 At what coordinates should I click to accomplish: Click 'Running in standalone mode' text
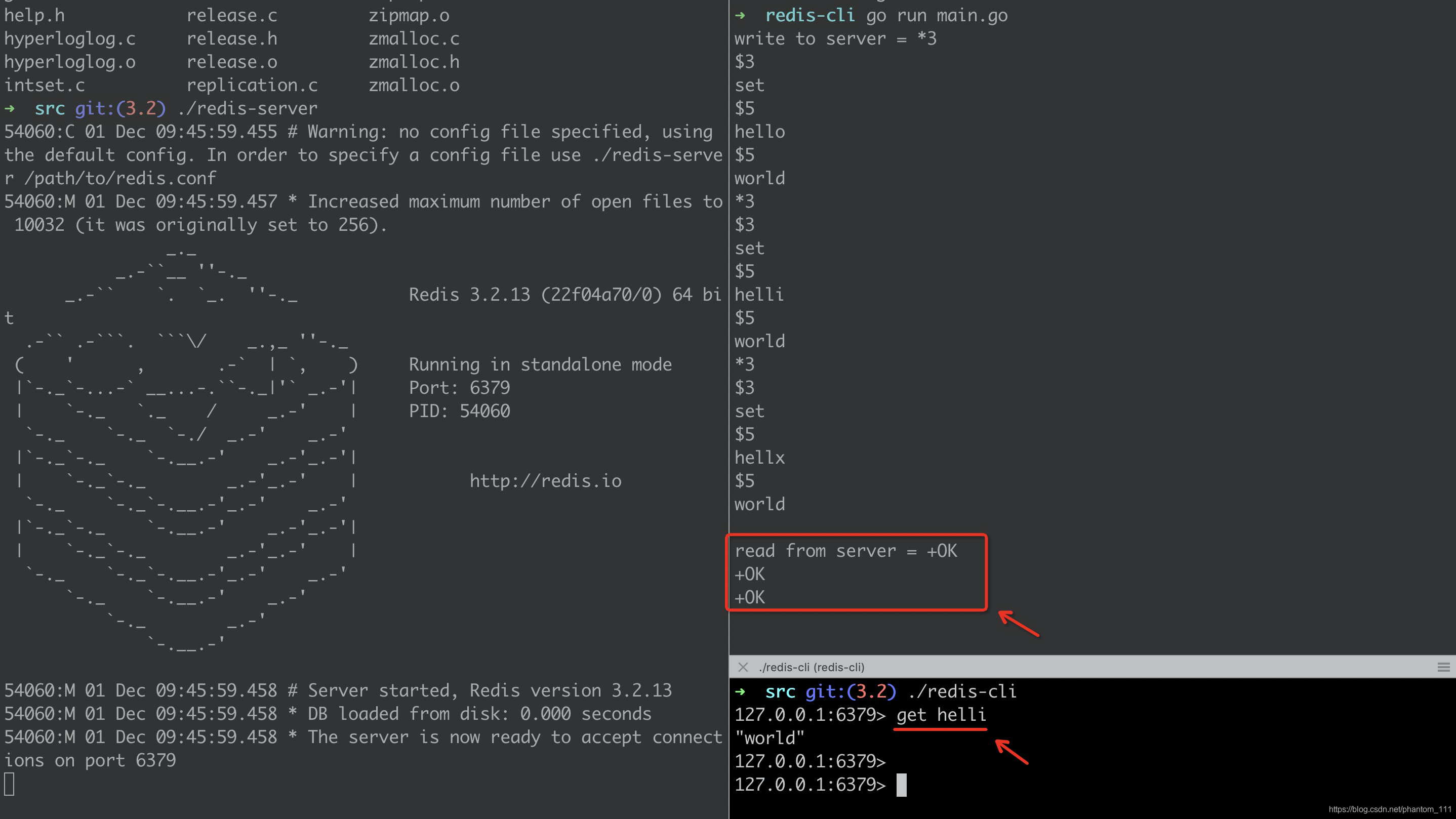pyautogui.click(x=540, y=364)
